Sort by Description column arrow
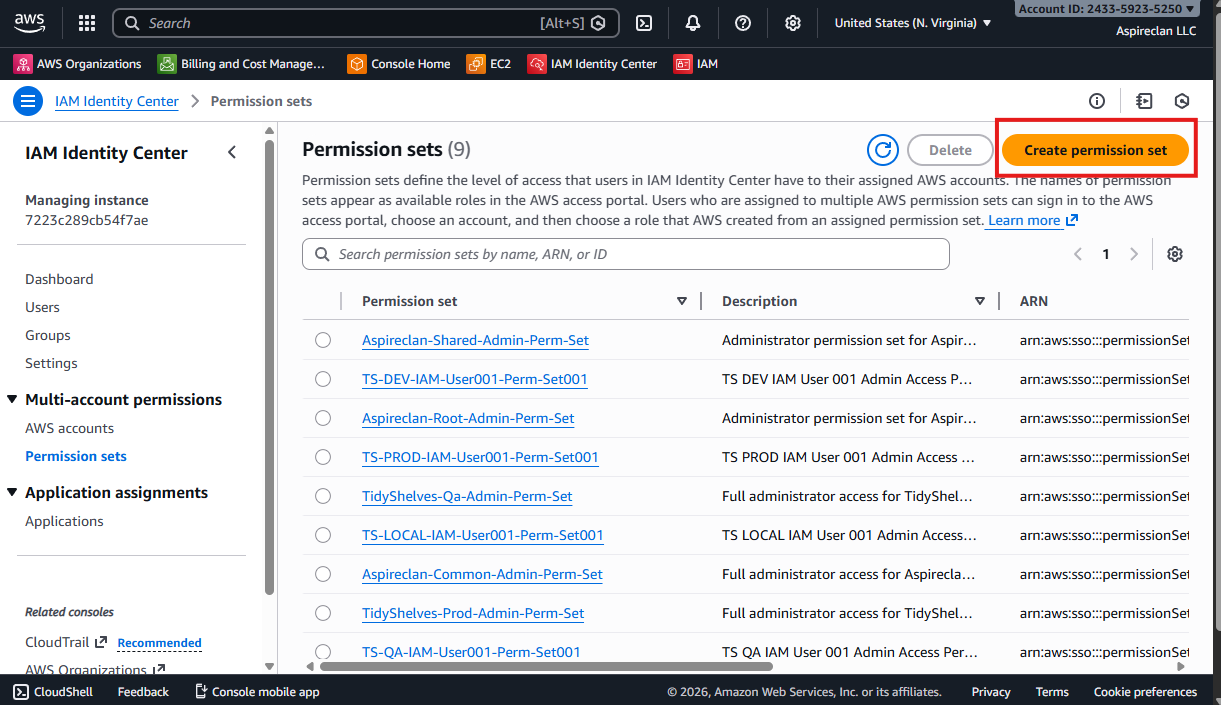The width and height of the screenshot is (1221, 705). (980, 301)
